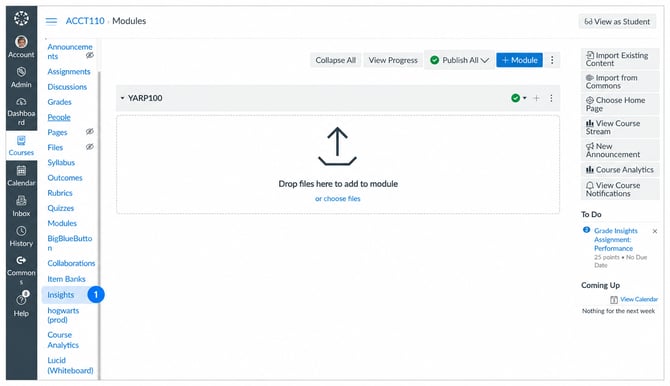The image size is (670, 386).
Task: Collapse the YARP100 module with the triangle
Action: coord(122,98)
